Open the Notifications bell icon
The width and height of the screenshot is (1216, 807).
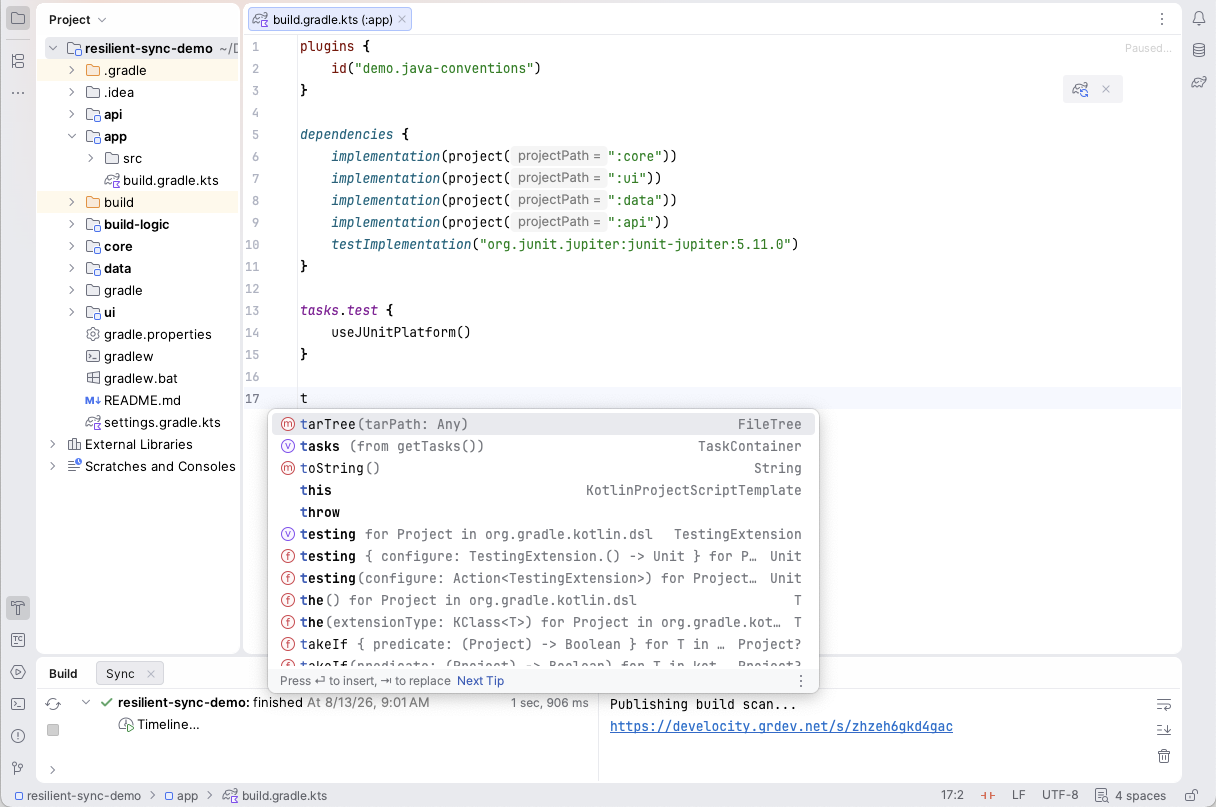click(x=1198, y=18)
